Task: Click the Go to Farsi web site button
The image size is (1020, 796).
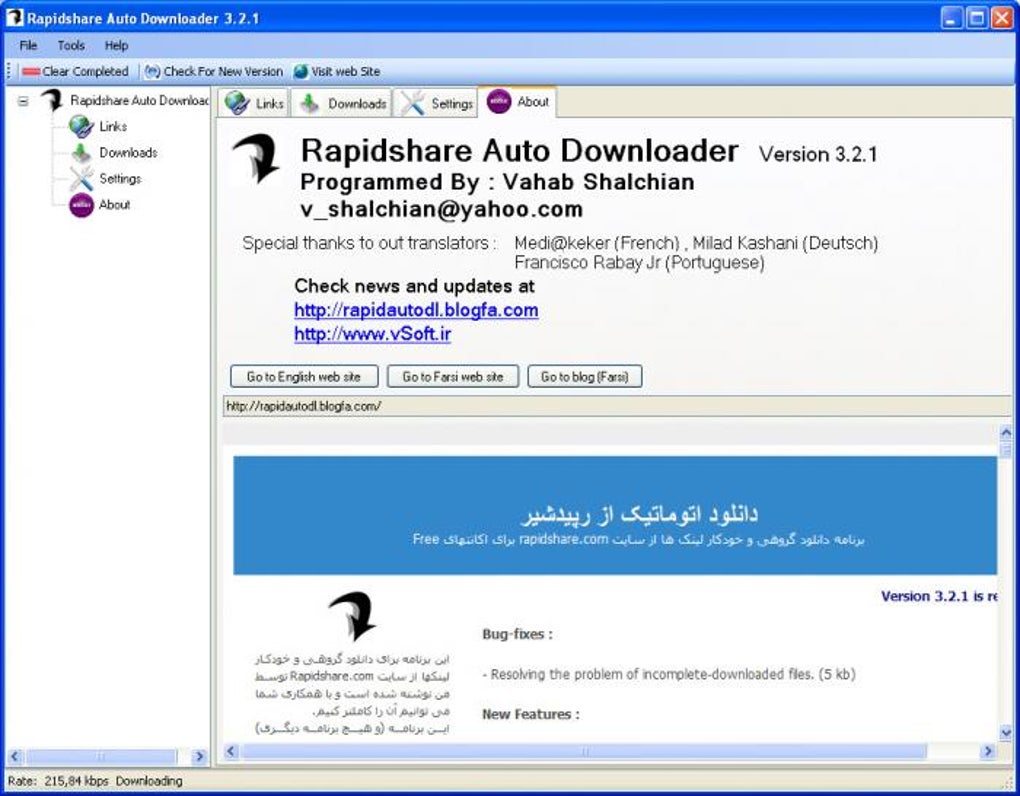Action: click(453, 377)
